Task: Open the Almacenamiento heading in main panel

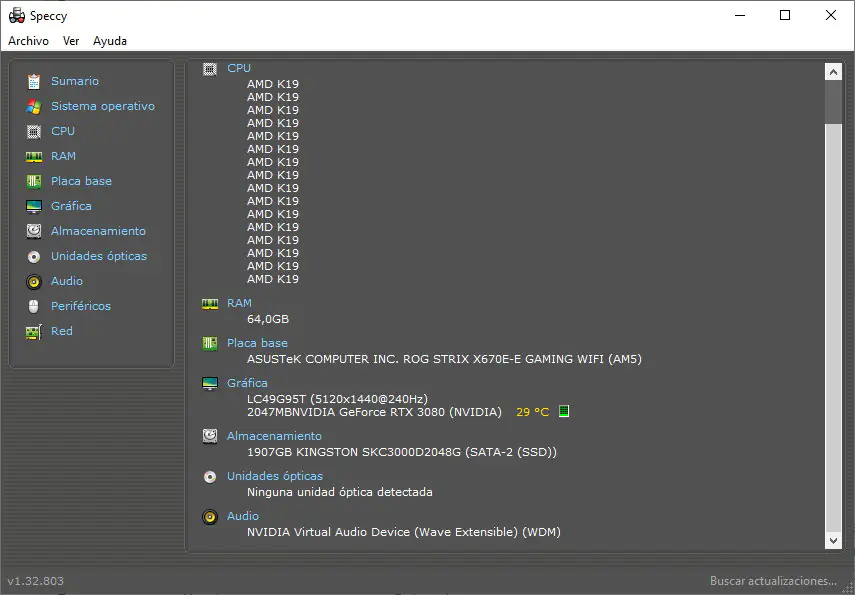Action: coord(274,436)
